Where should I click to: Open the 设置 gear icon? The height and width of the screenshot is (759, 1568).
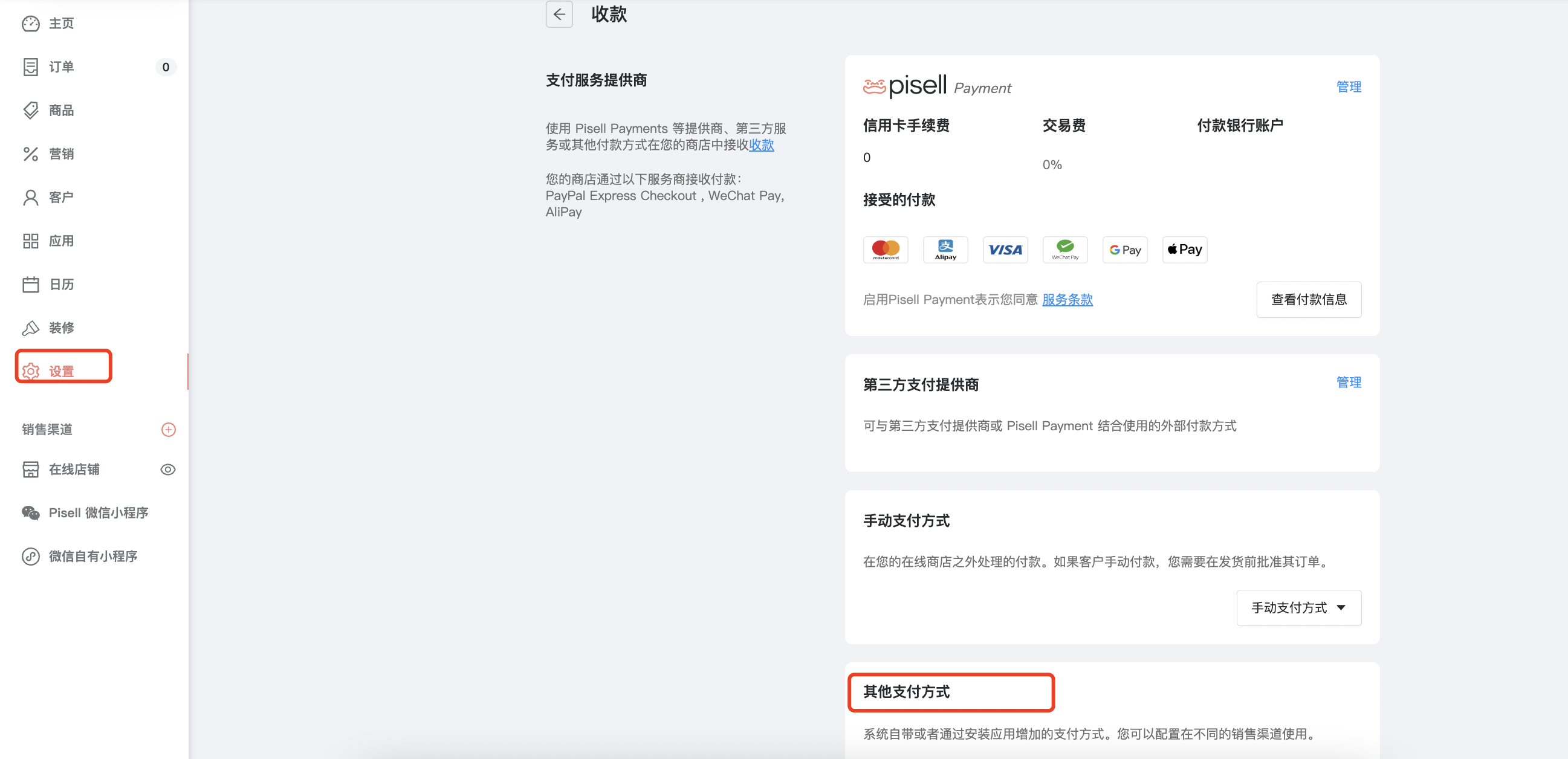(x=30, y=371)
